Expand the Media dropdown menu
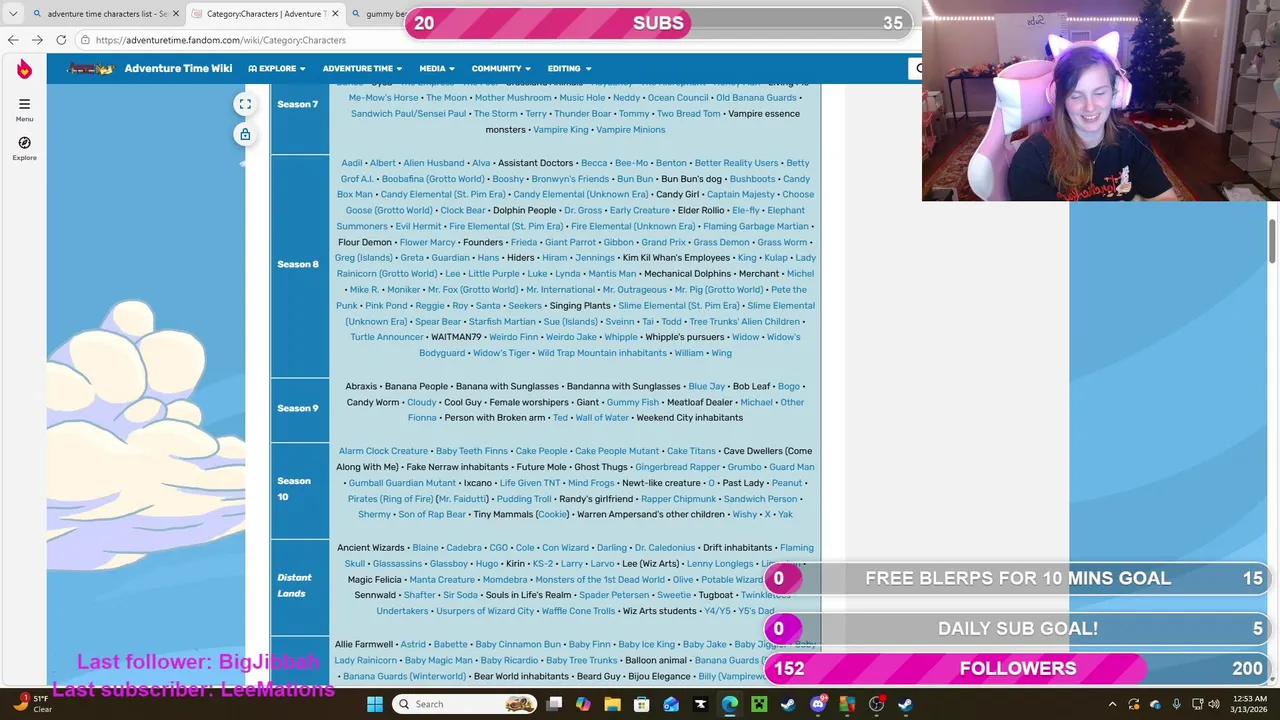1280x720 pixels. 437,68
